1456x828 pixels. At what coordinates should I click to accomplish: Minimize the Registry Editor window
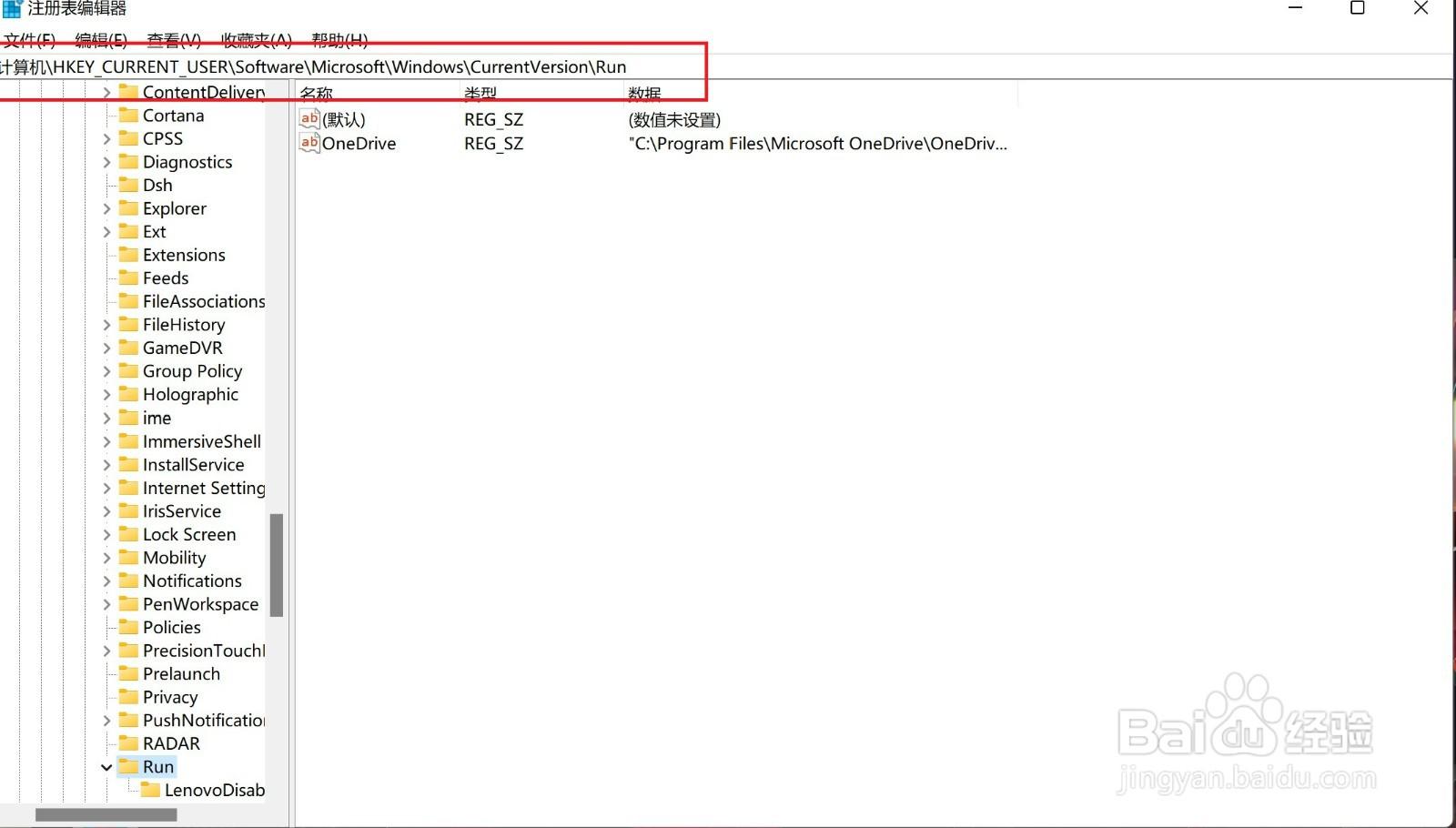pos(1296,8)
